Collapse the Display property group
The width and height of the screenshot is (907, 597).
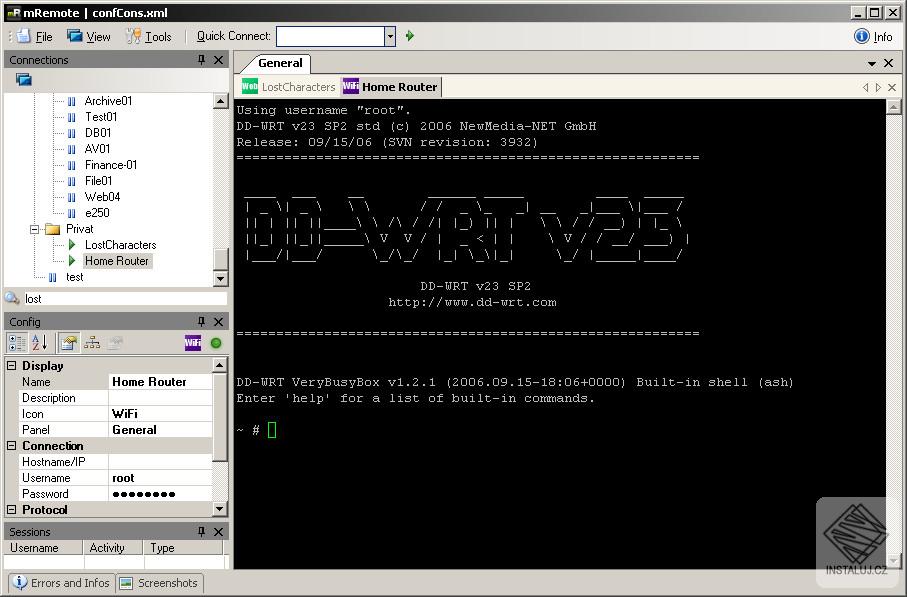click(12, 366)
